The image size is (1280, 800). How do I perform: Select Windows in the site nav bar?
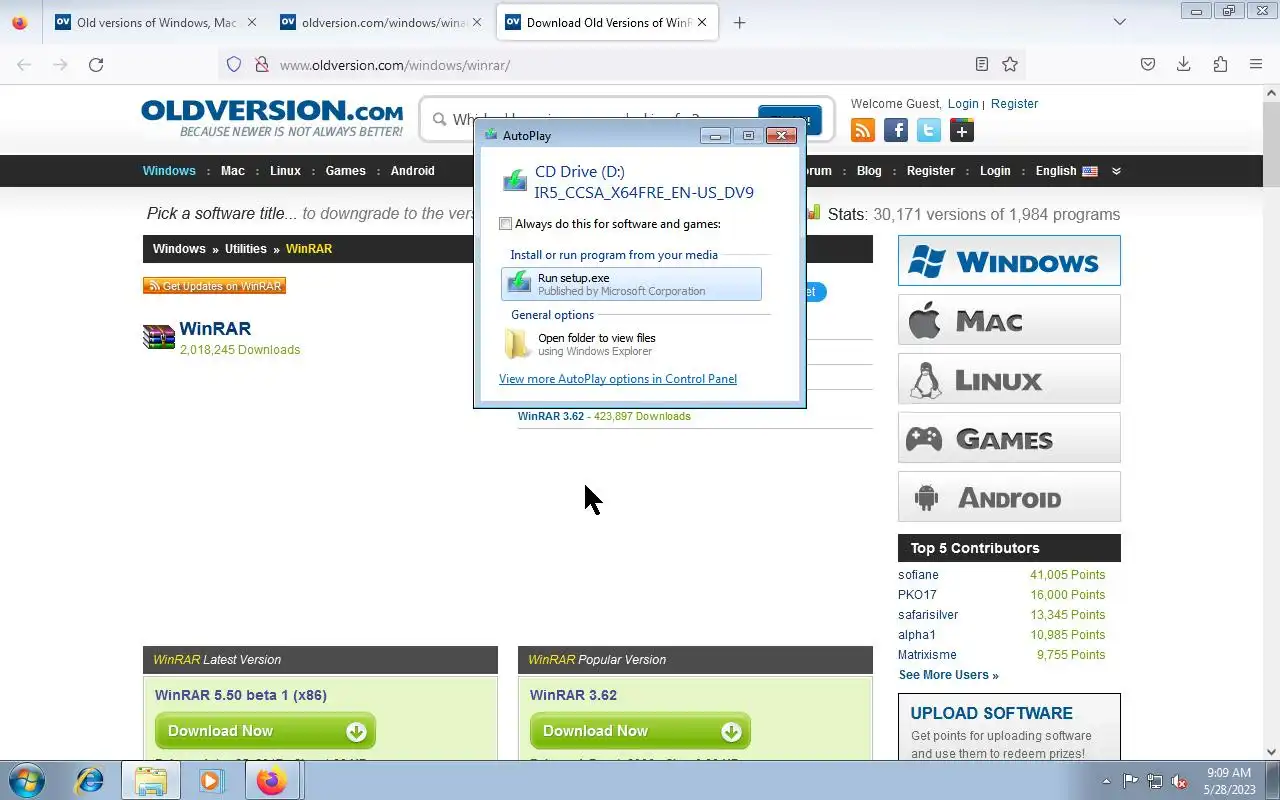pyautogui.click(x=169, y=171)
